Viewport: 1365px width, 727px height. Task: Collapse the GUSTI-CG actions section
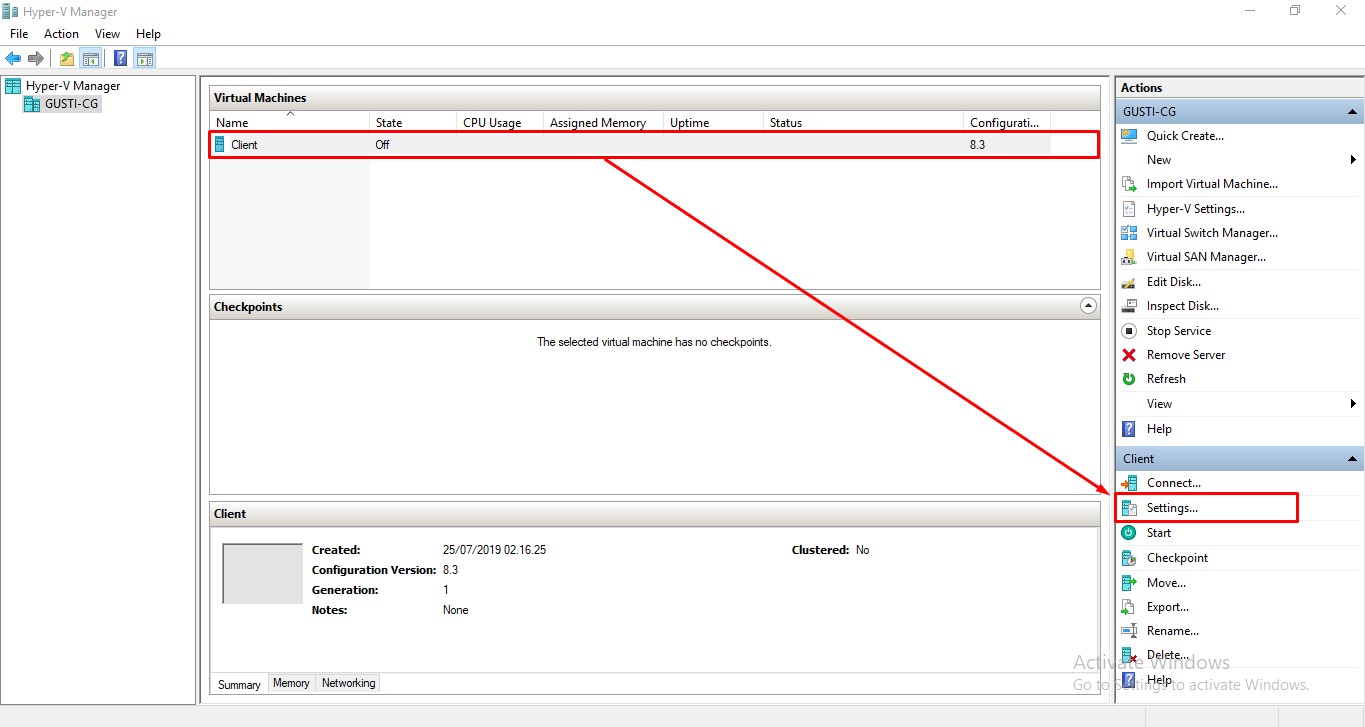point(1353,112)
